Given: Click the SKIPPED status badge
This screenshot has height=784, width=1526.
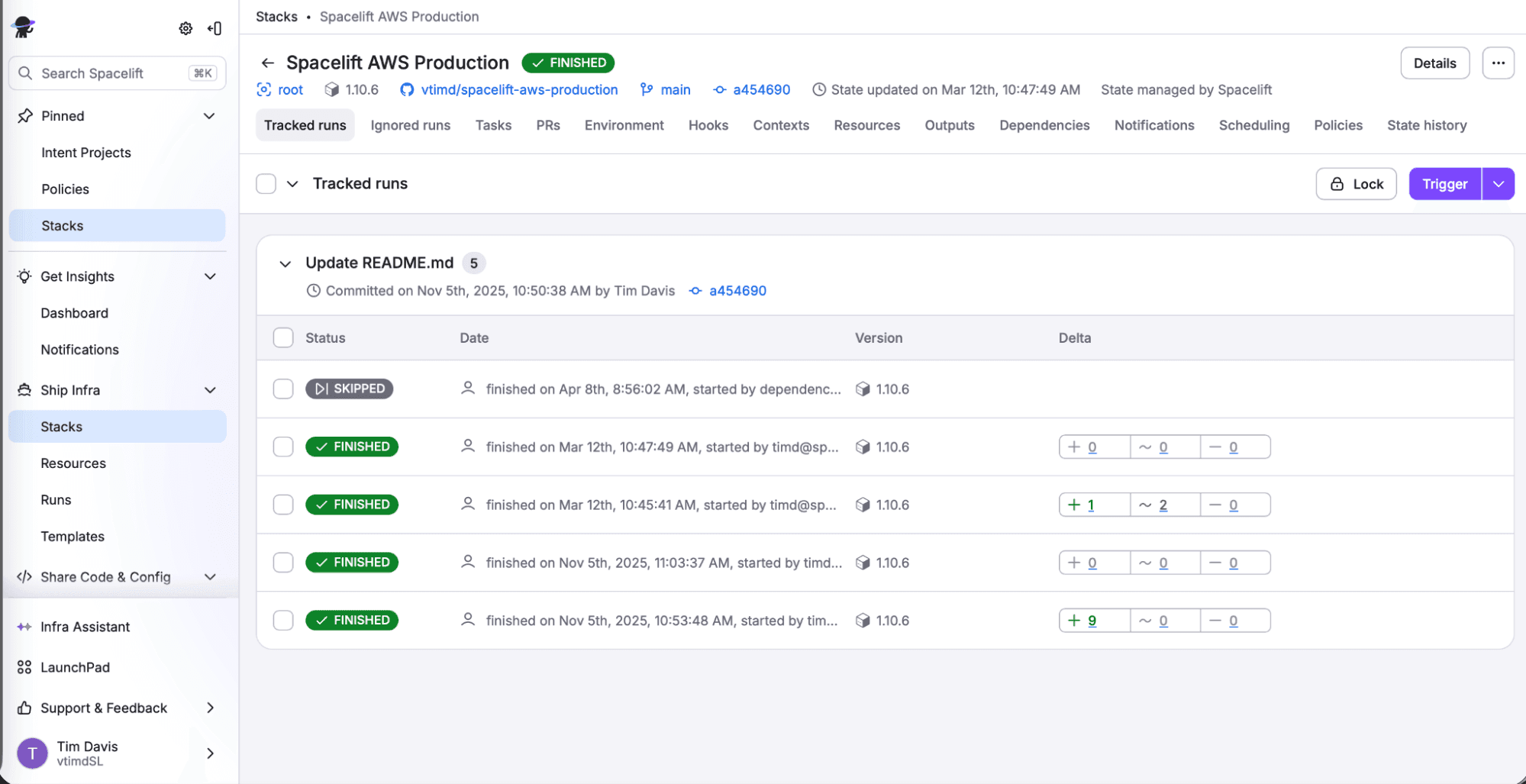Looking at the screenshot, I should pyautogui.click(x=350, y=389).
